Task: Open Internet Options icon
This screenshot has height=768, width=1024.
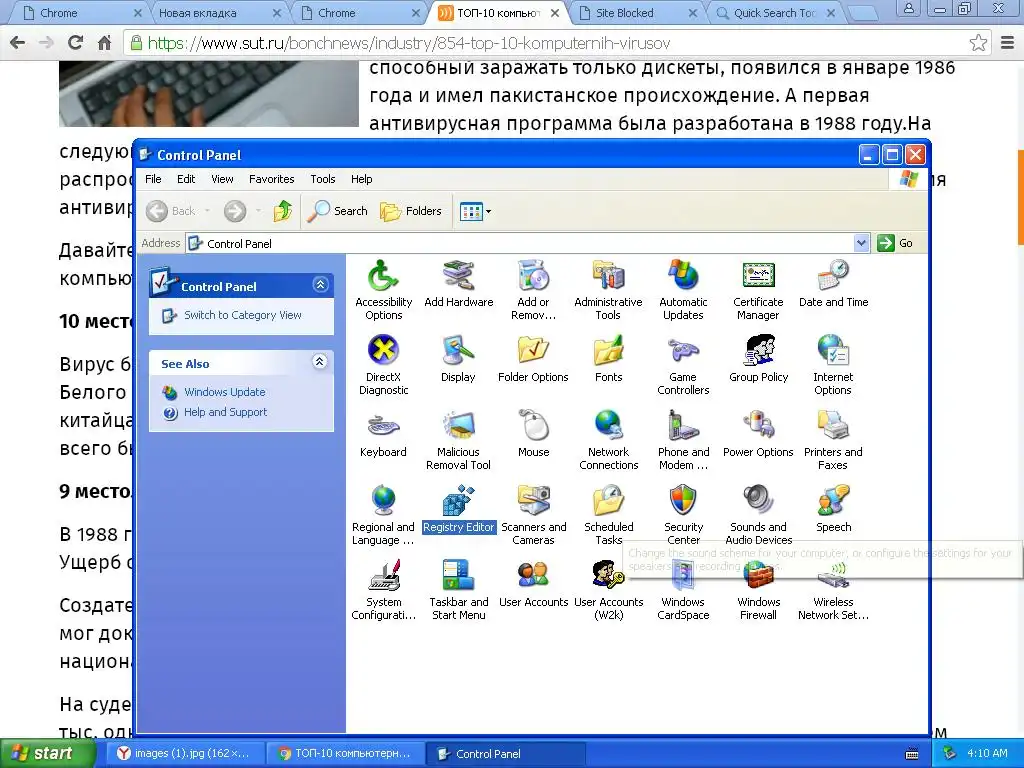Action: (x=833, y=351)
